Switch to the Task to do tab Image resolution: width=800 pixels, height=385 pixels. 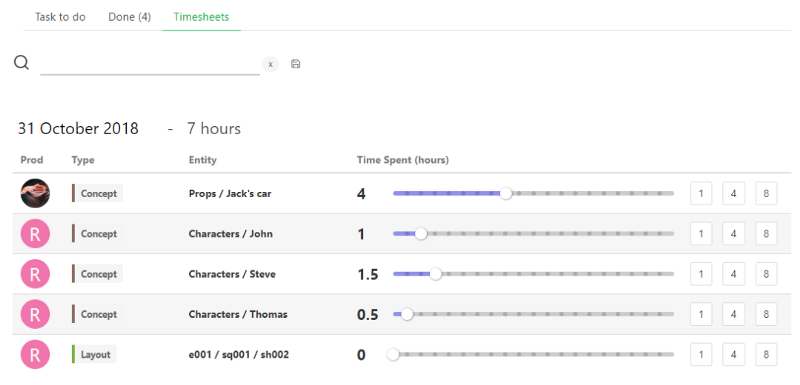pos(60,17)
